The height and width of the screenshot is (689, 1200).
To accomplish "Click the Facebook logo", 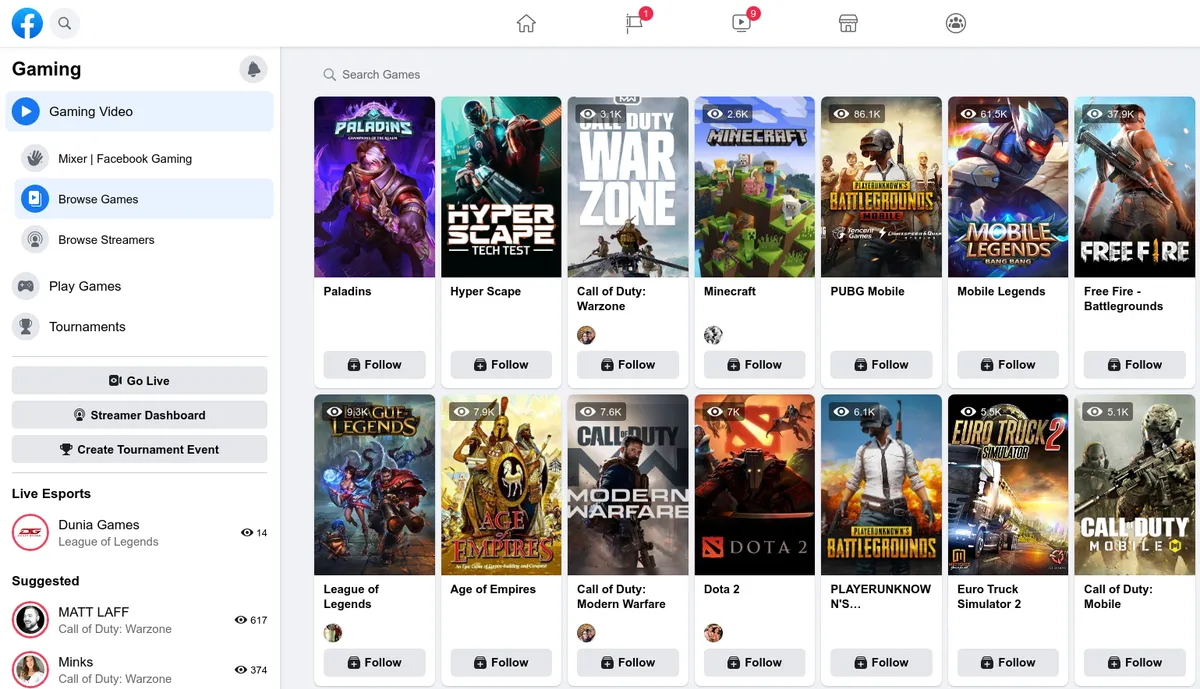I will 27,22.
